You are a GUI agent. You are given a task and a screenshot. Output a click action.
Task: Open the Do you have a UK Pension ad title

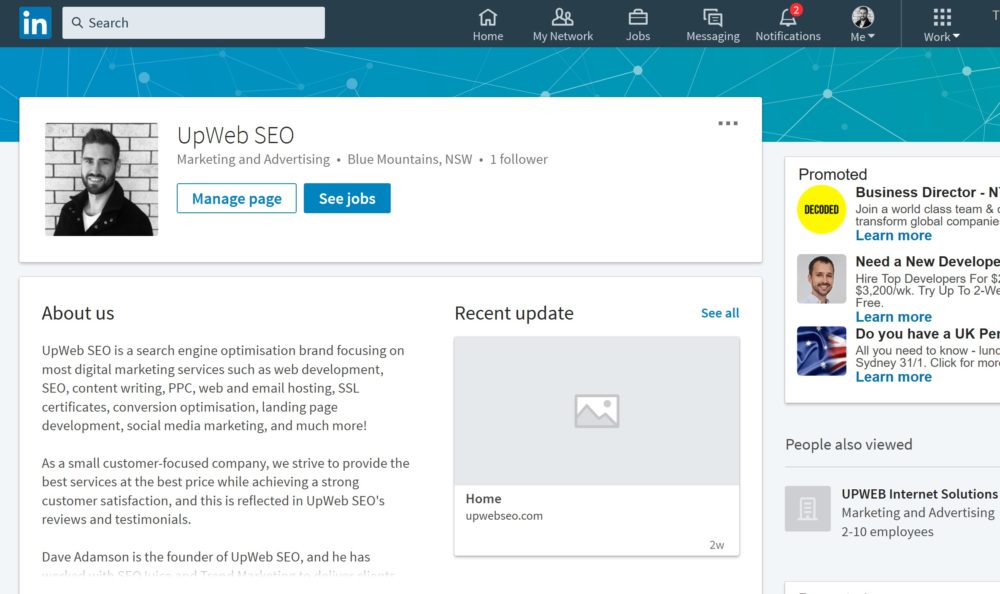click(928, 334)
